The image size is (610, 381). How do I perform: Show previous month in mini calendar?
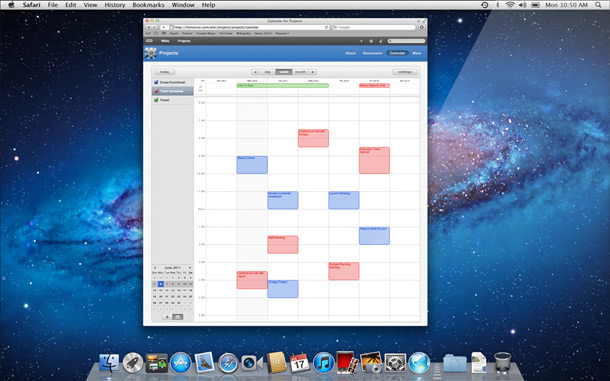pyautogui.click(x=155, y=268)
